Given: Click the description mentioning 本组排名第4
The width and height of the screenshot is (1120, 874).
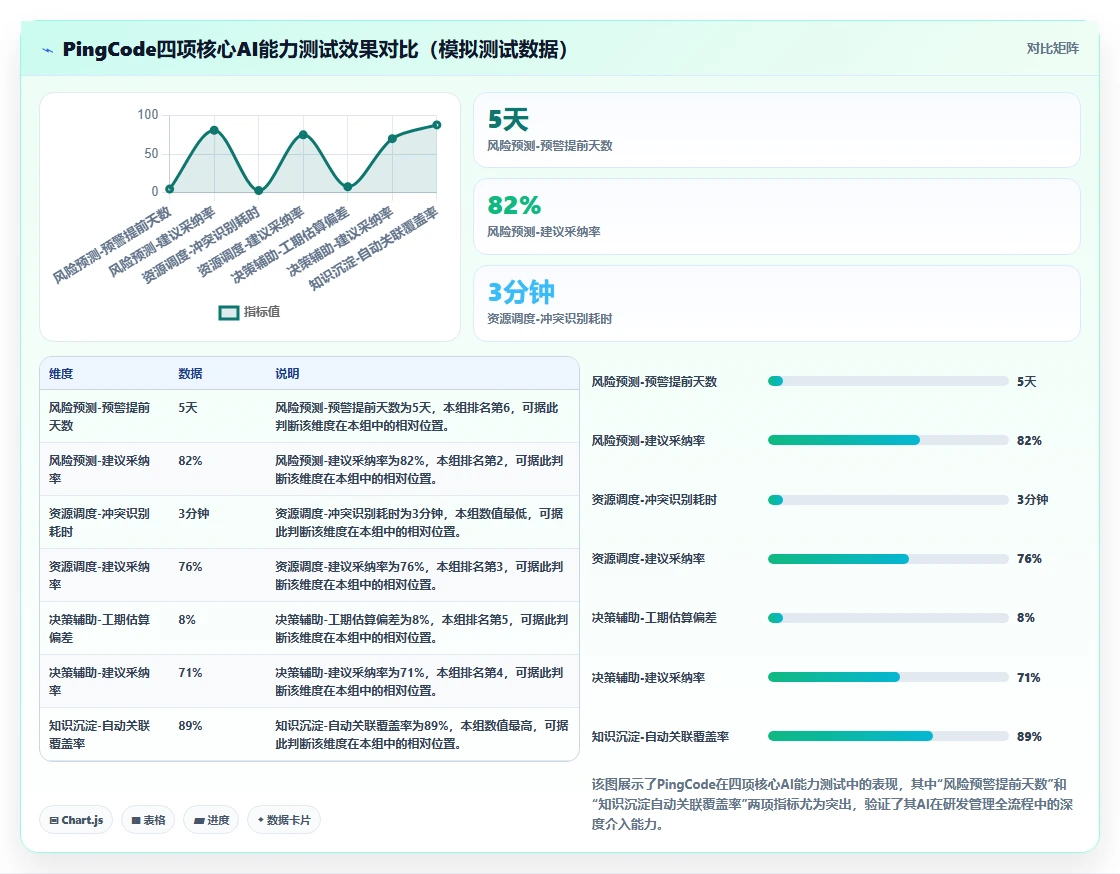Looking at the screenshot, I should [x=419, y=681].
